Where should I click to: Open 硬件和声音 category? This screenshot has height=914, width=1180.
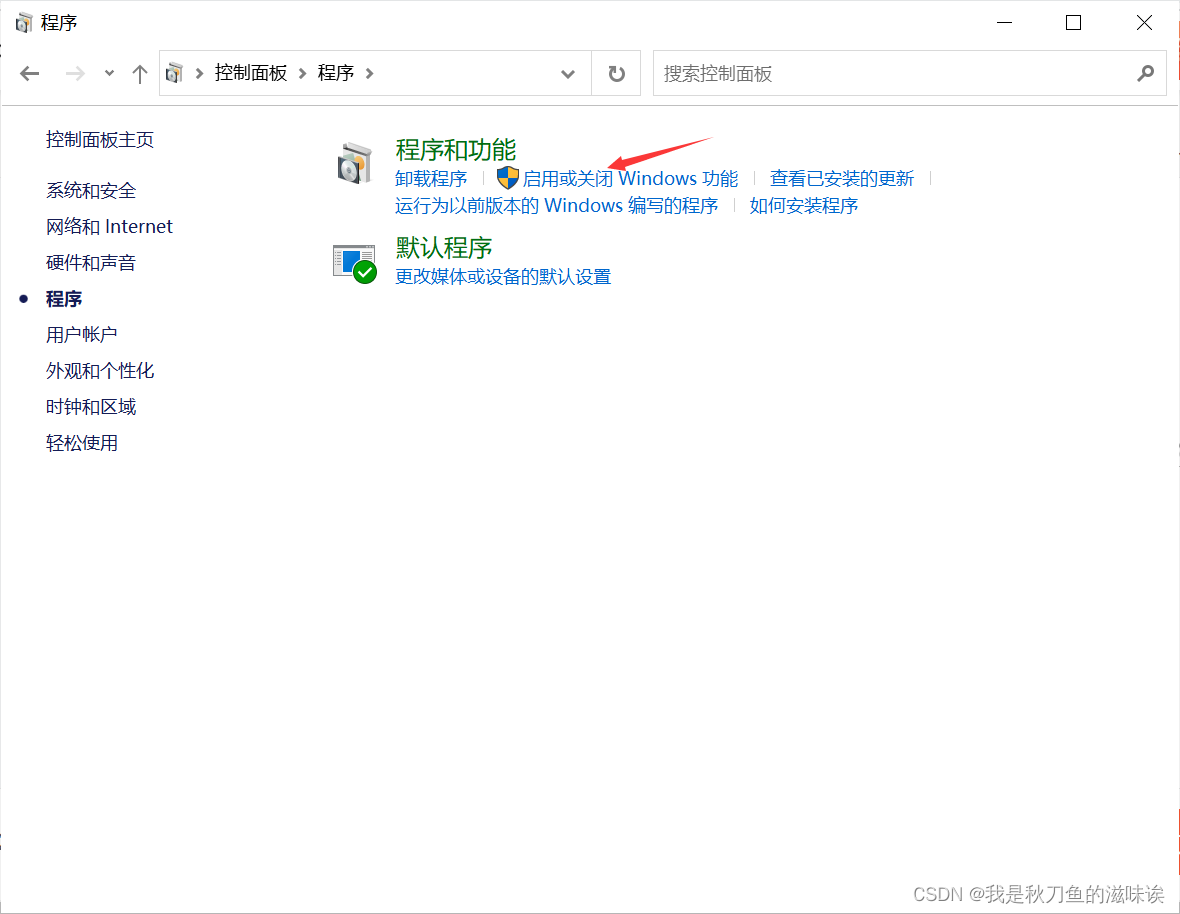click(x=90, y=263)
